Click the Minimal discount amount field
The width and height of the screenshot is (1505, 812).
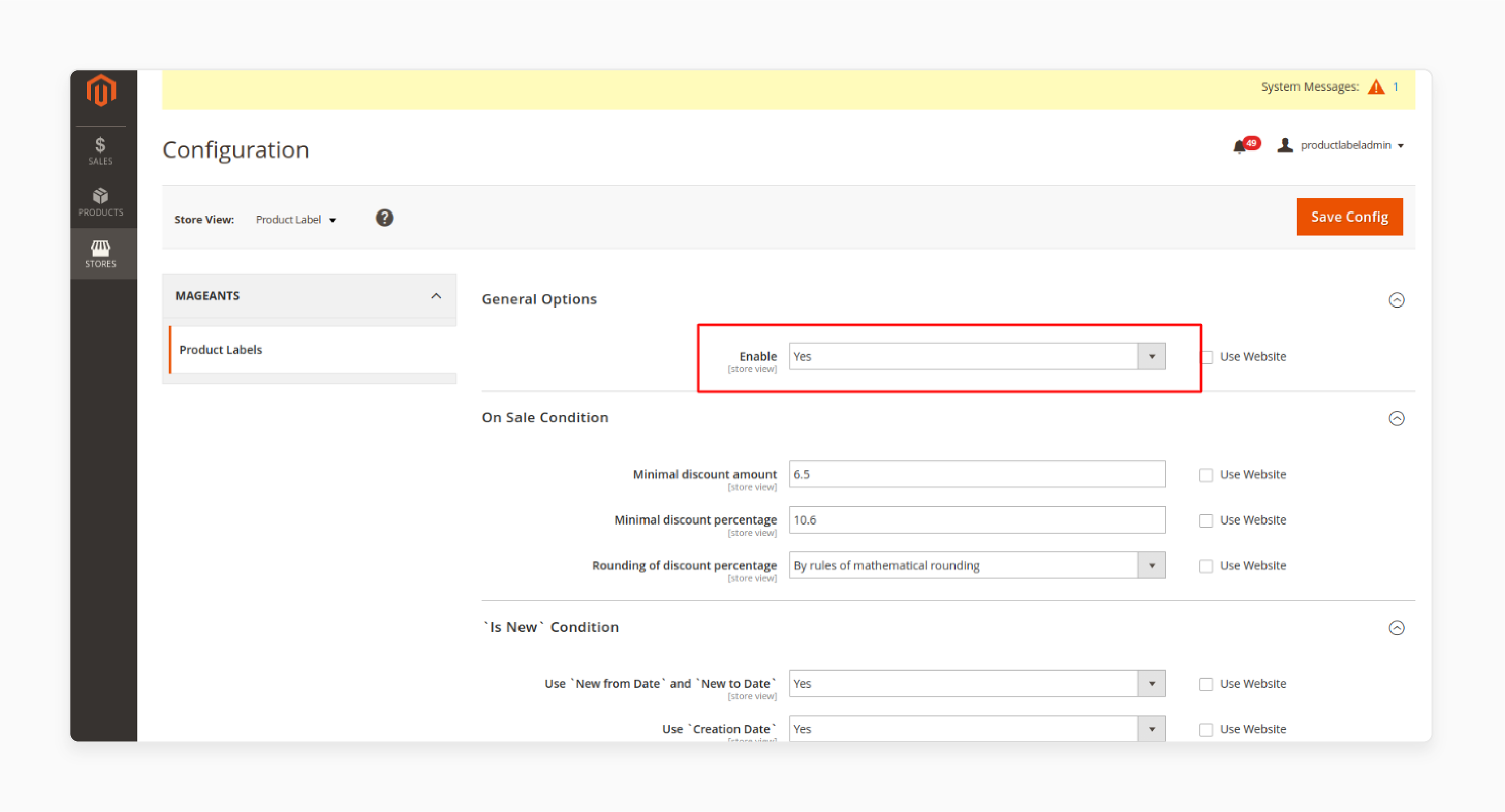pyautogui.click(x=977, y=474)
